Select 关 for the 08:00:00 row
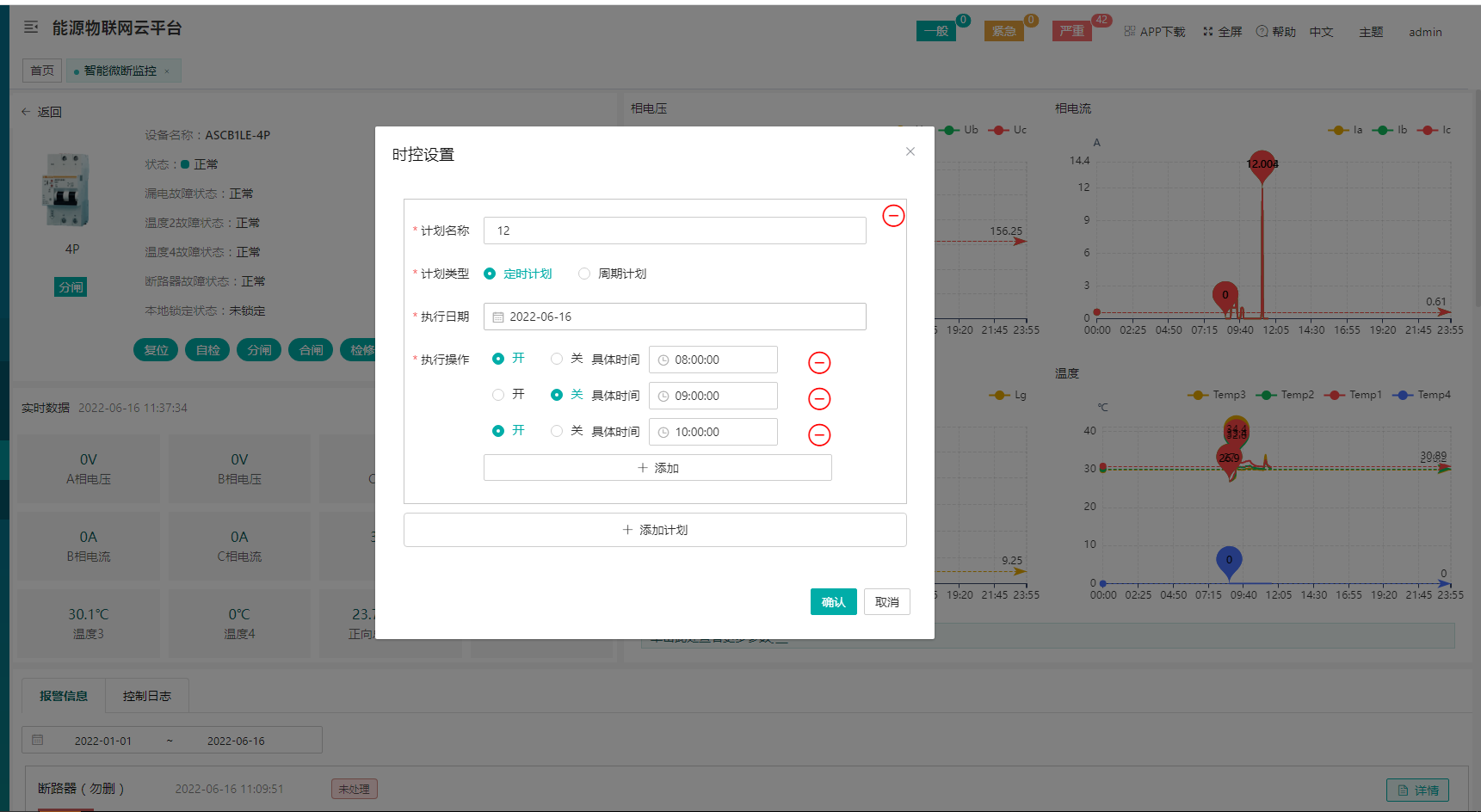Screen dimensions: 1481x812 (558, 359)
